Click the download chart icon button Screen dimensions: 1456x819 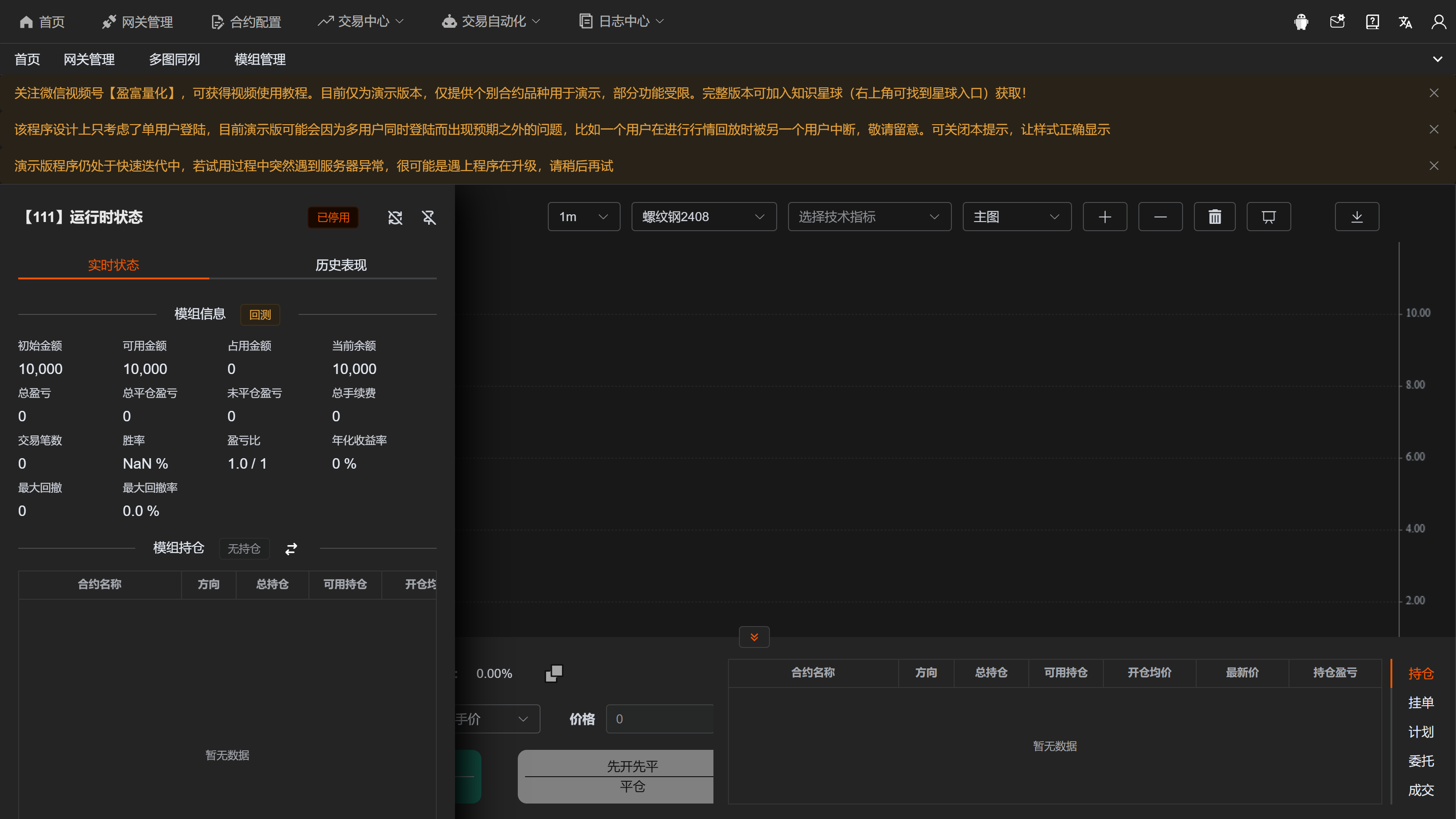click(1356, 217)
